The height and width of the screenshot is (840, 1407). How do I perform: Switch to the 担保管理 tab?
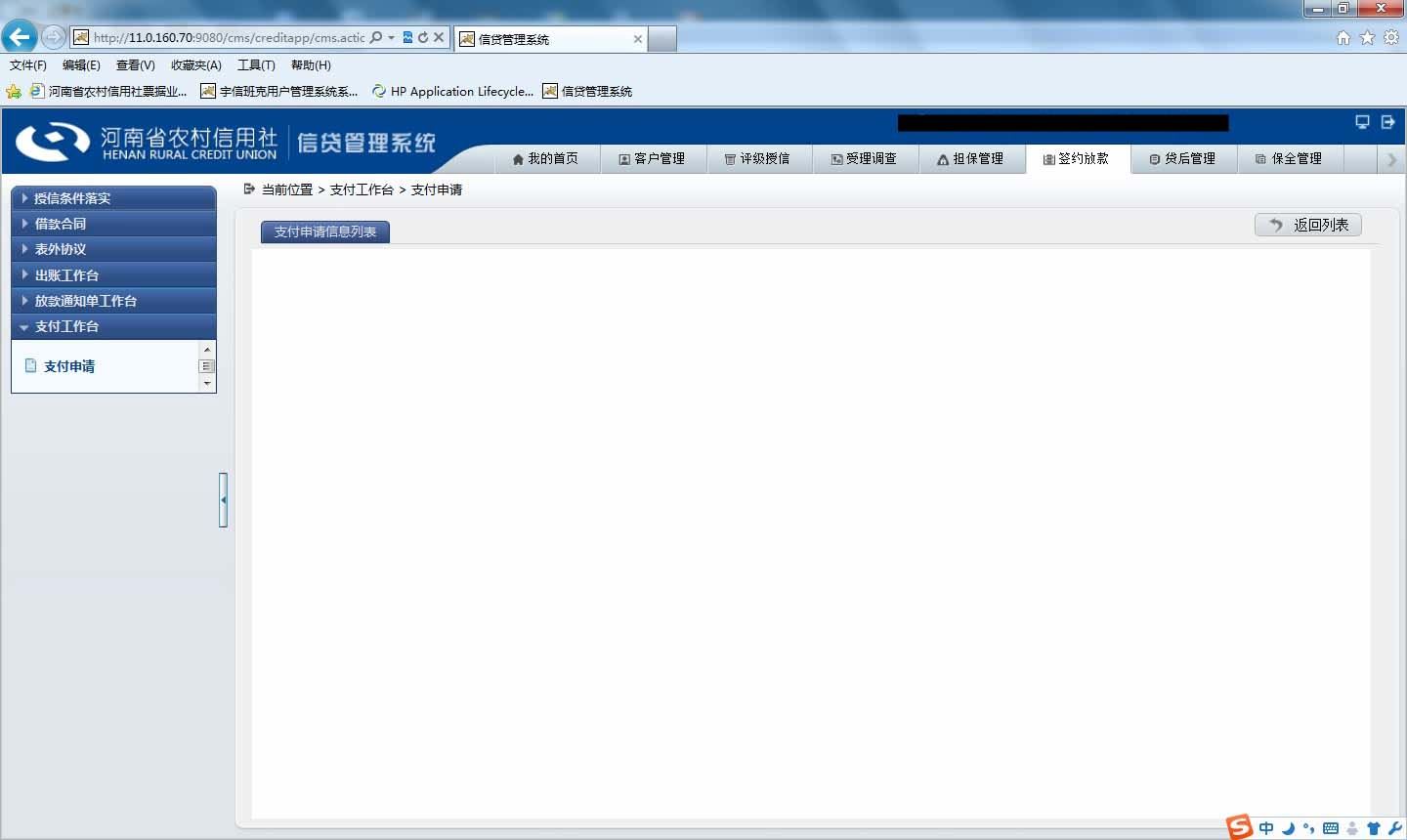pos(971,158)
